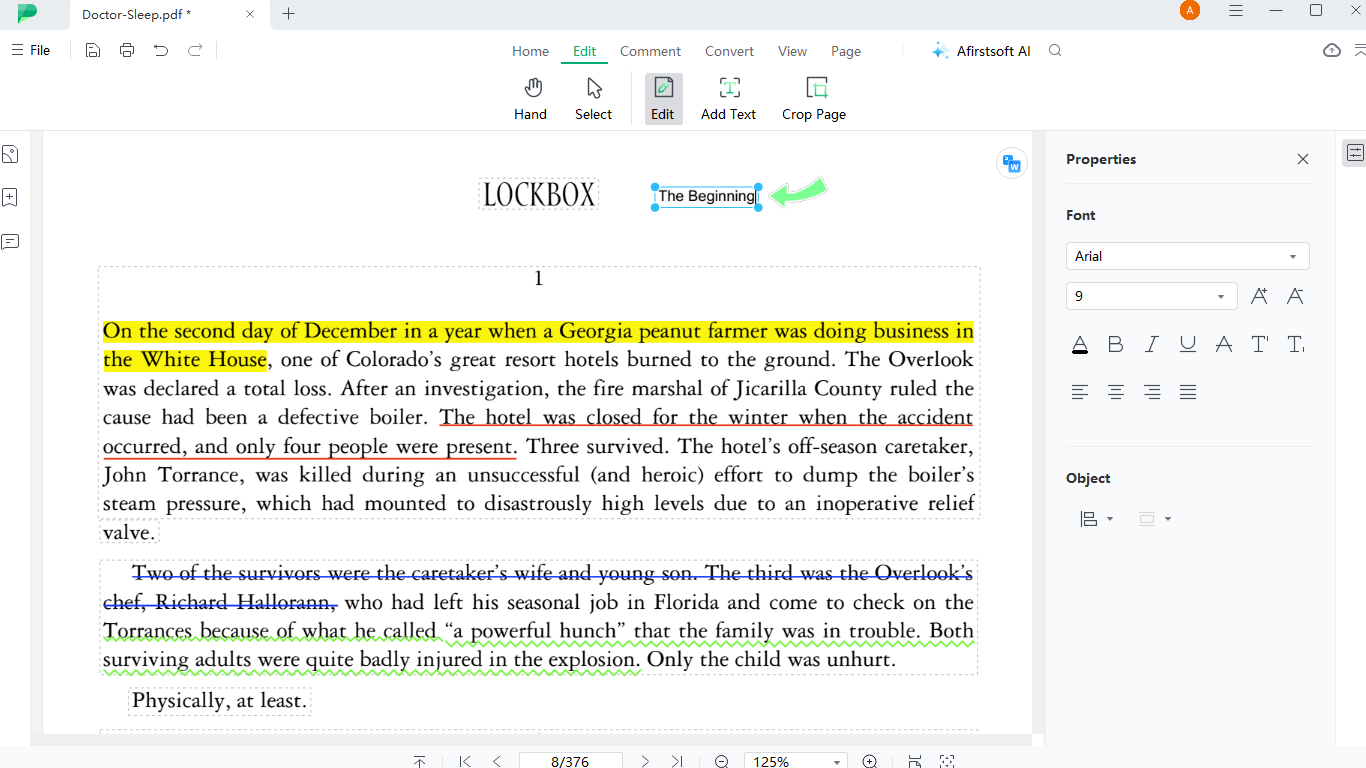1366x768 pixels.
Task: Open the Arial font family dropdown
Action: [x=1188, y=256]
